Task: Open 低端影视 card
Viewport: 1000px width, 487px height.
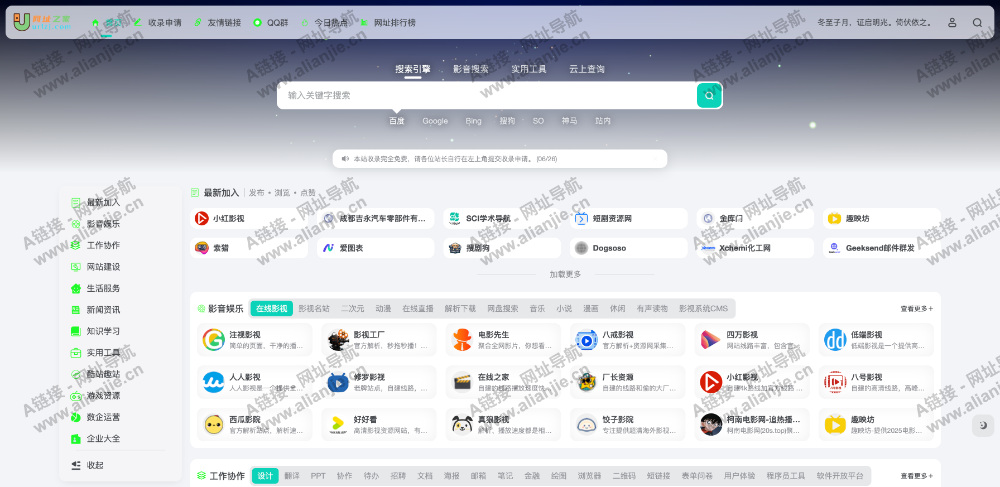Action: click(x=876, y=340)
